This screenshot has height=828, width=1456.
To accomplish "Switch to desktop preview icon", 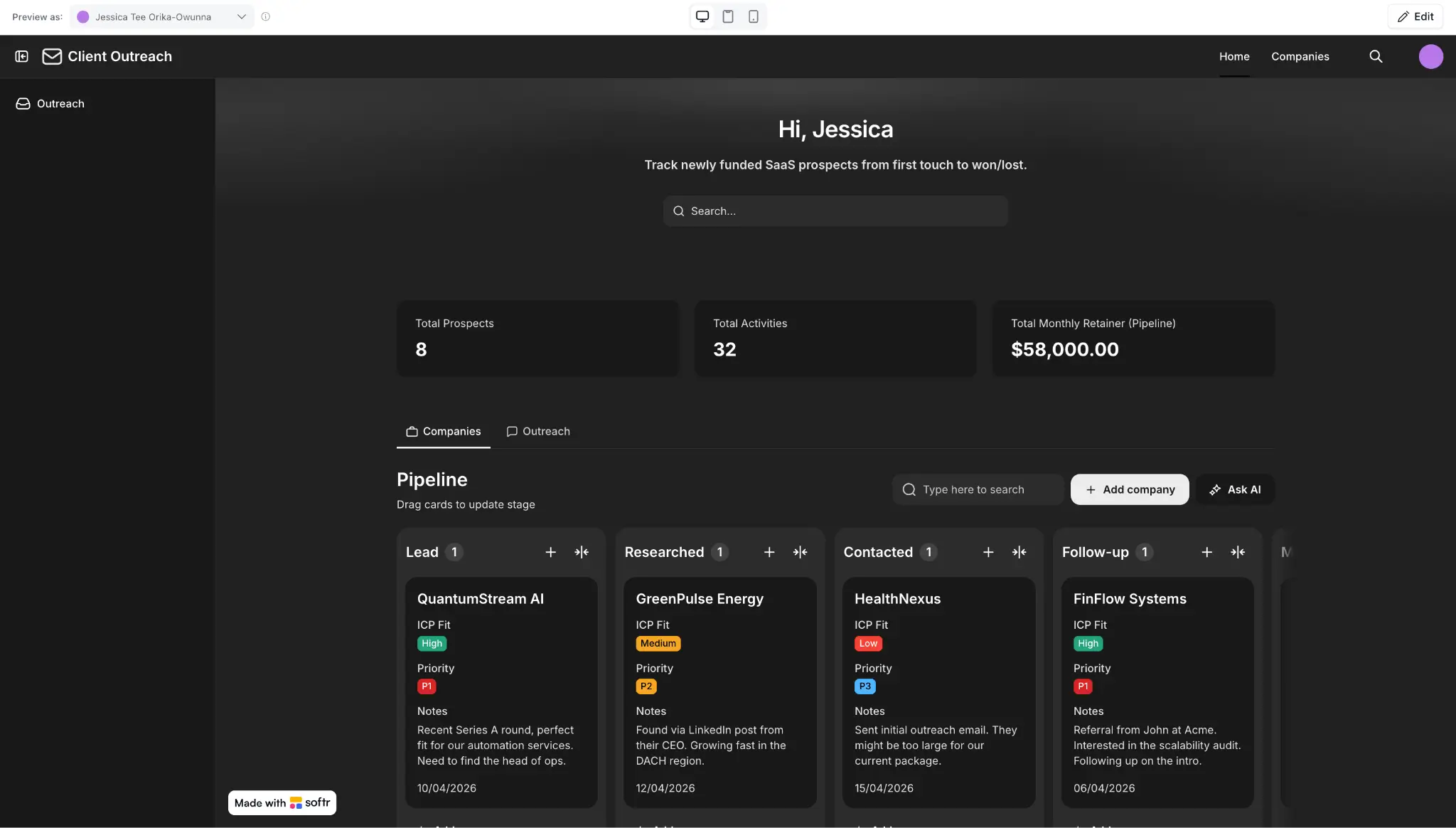I will (x=702, y=16).
